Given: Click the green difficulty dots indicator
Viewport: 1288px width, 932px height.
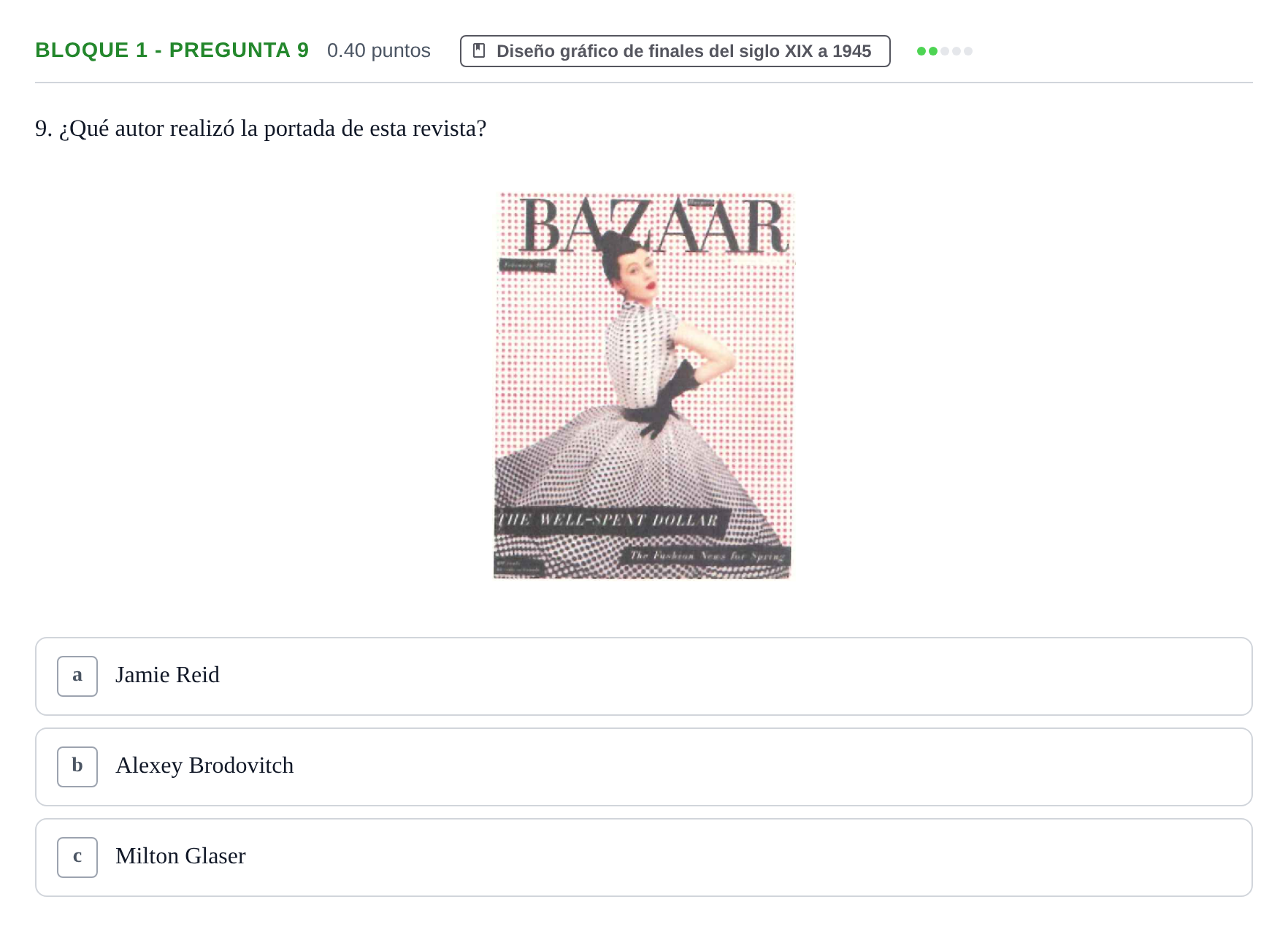Looking at the screenshot, I should click(x=944, y=51).
